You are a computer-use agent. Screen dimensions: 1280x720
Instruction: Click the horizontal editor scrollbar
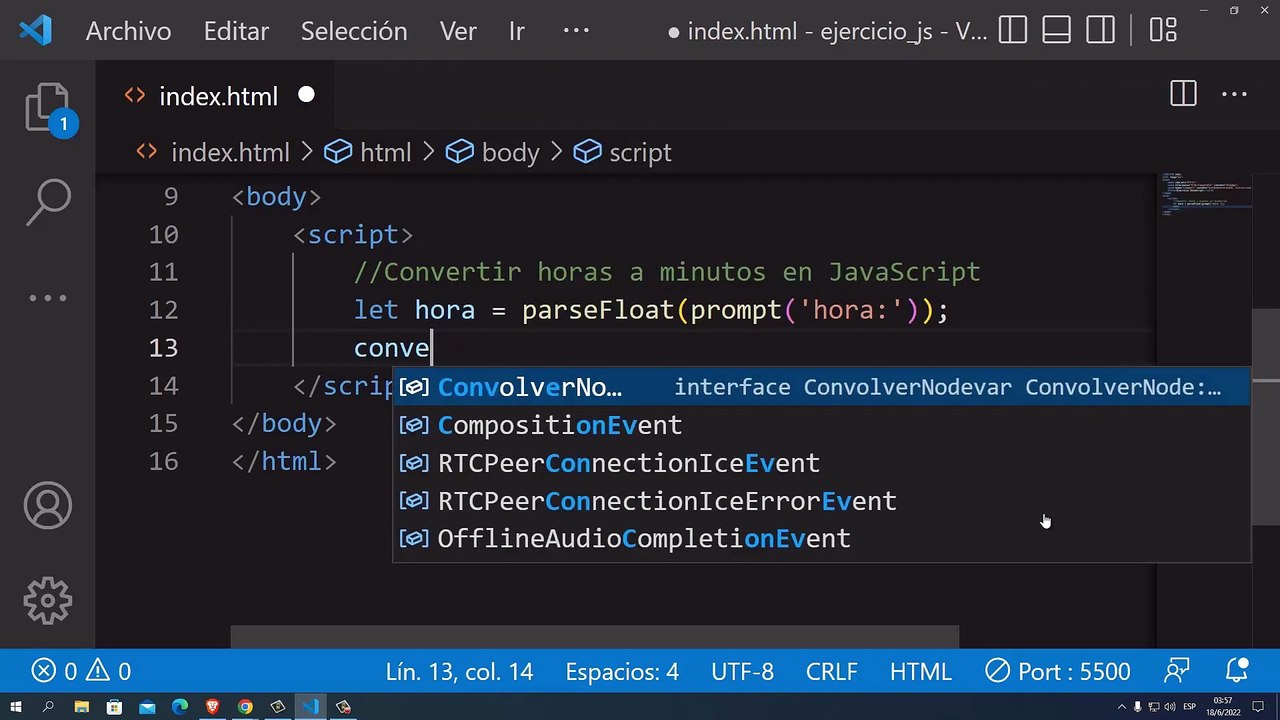pyautogui.click(x=595, y=637)
